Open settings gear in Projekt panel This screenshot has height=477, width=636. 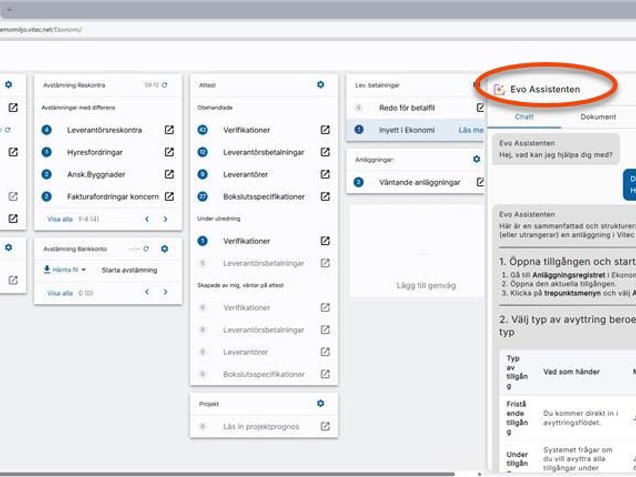[x=320, y=403]
